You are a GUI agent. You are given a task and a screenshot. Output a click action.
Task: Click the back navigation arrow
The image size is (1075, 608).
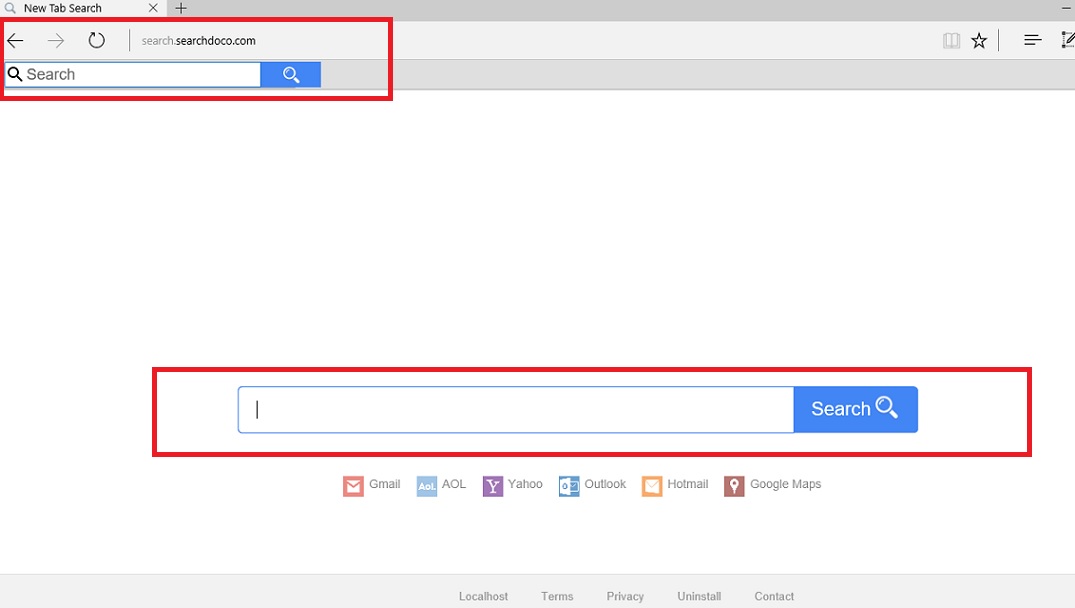(x=15, y=40)
